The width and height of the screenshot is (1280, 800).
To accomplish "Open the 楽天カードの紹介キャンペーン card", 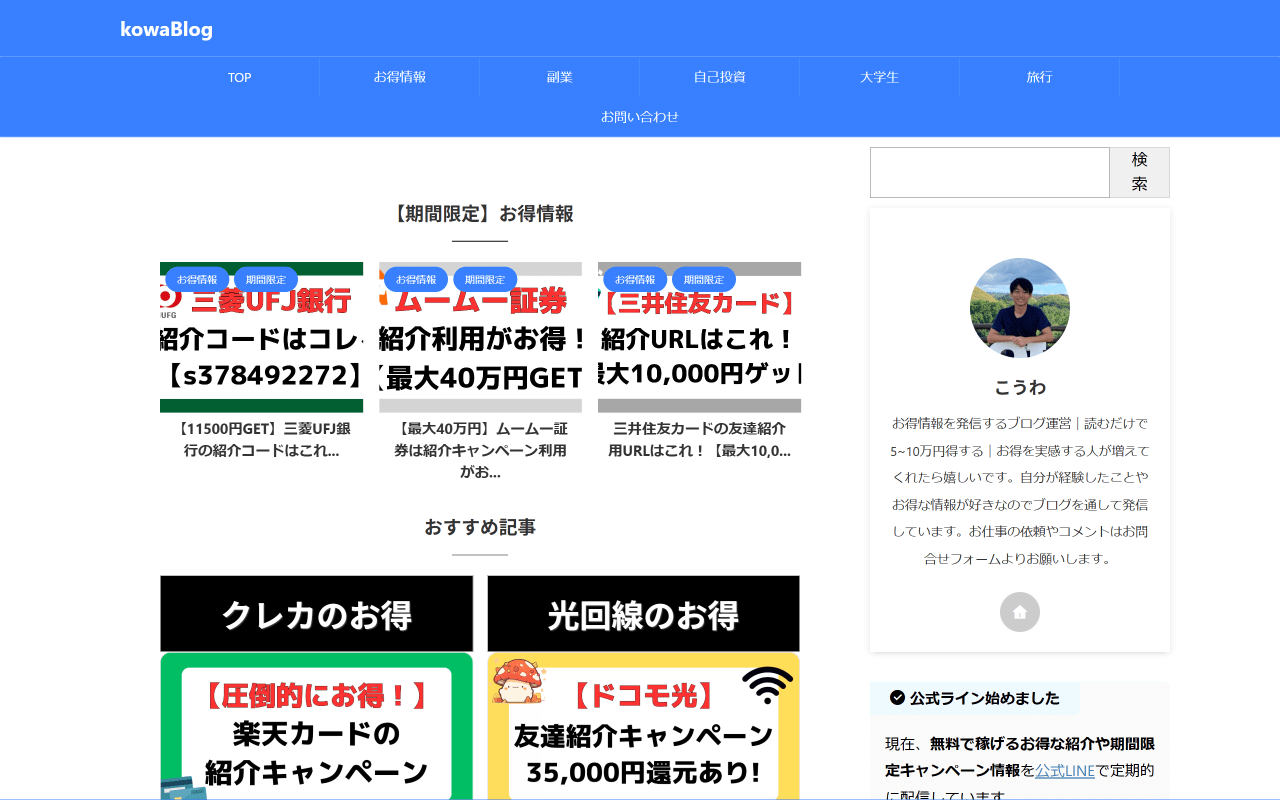I will 316,727.
